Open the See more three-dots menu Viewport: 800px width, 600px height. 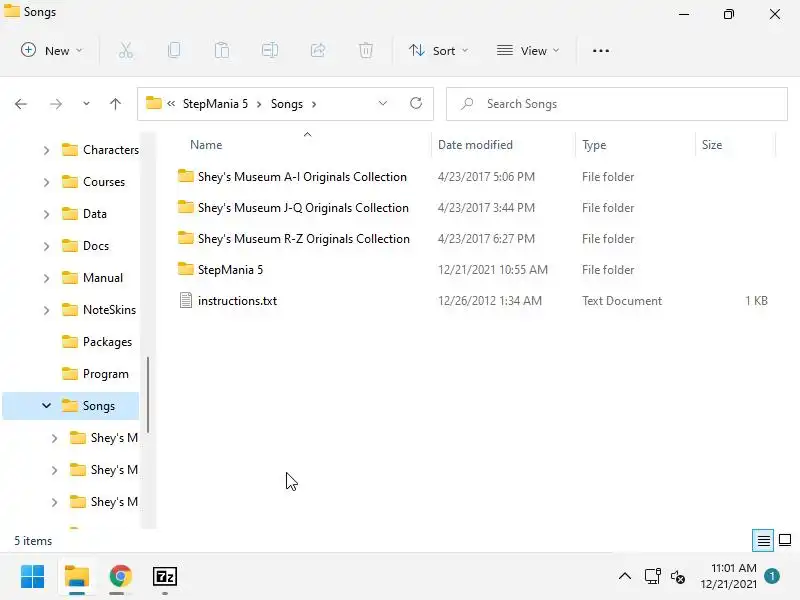(601, 51)
